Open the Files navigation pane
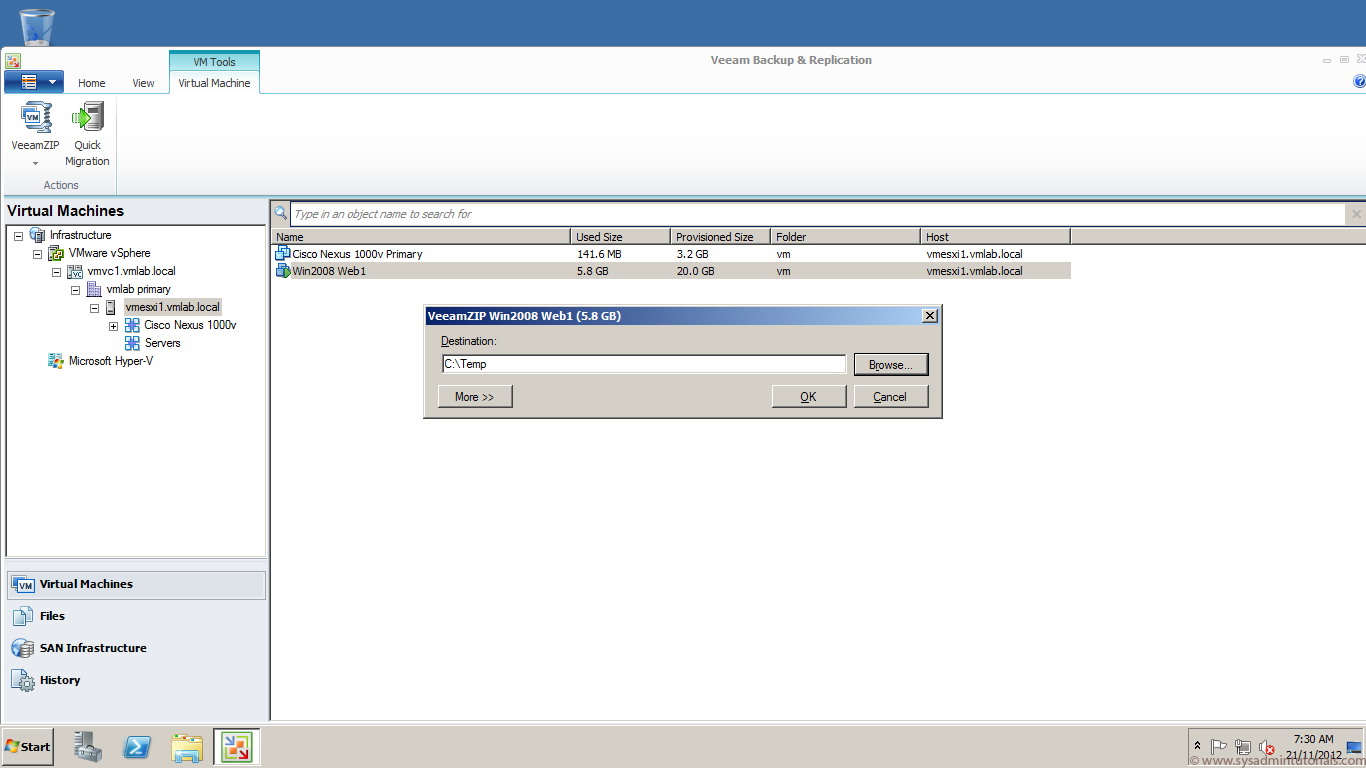Image resolution: width=1366 pixels, height=768 pixels. coord(137,617)
